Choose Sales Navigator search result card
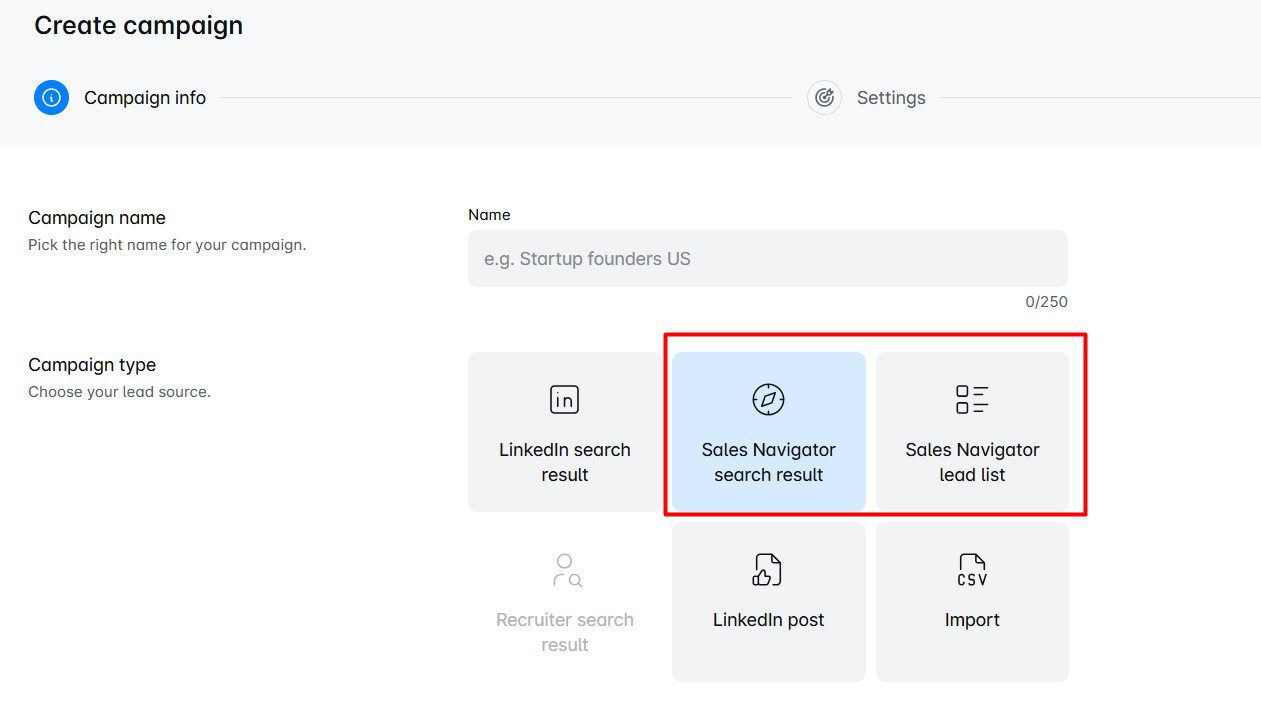 click(x=768, y=432)
